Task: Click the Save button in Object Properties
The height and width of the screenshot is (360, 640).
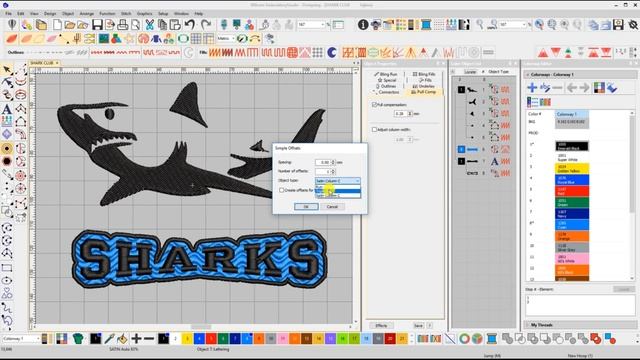Action: [x=418, y=325]
